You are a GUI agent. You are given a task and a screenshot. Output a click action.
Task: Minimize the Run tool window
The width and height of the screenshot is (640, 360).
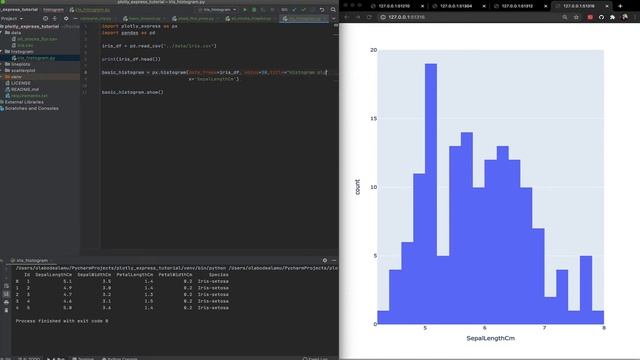point(334,260)
